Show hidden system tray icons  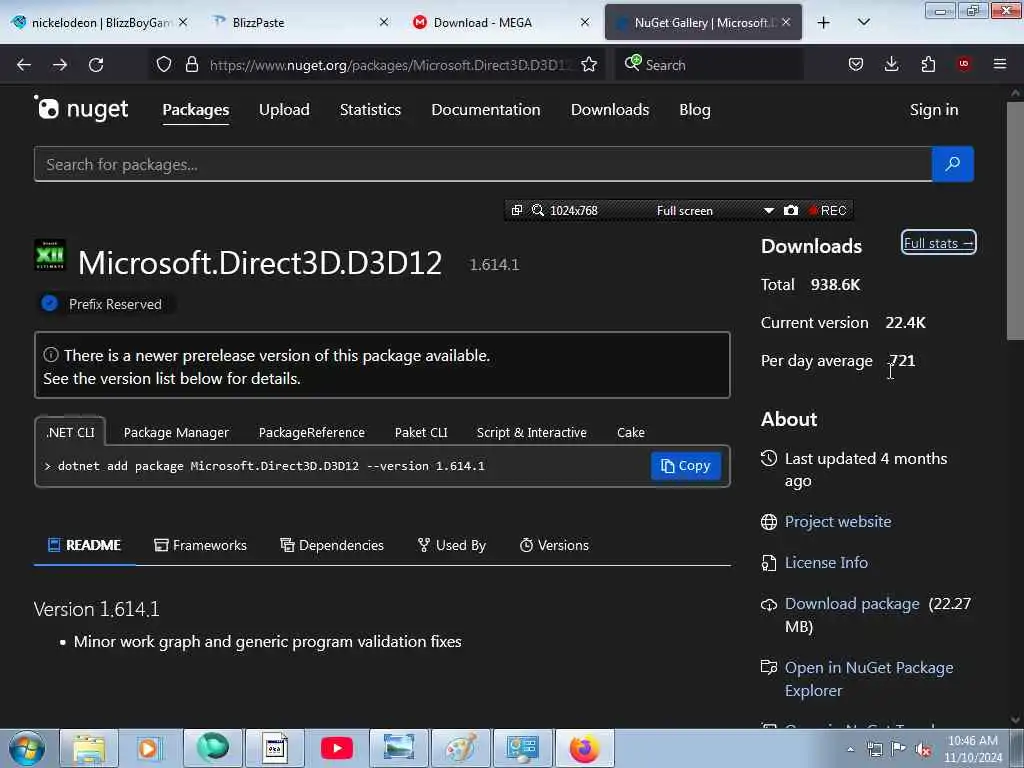(850, 750)
